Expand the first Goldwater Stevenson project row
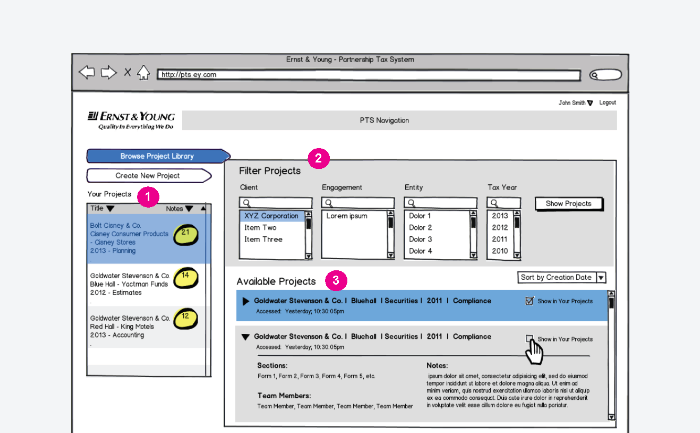Image resolution: width=700 pixels, height=433 pixels. click(246, 301)
